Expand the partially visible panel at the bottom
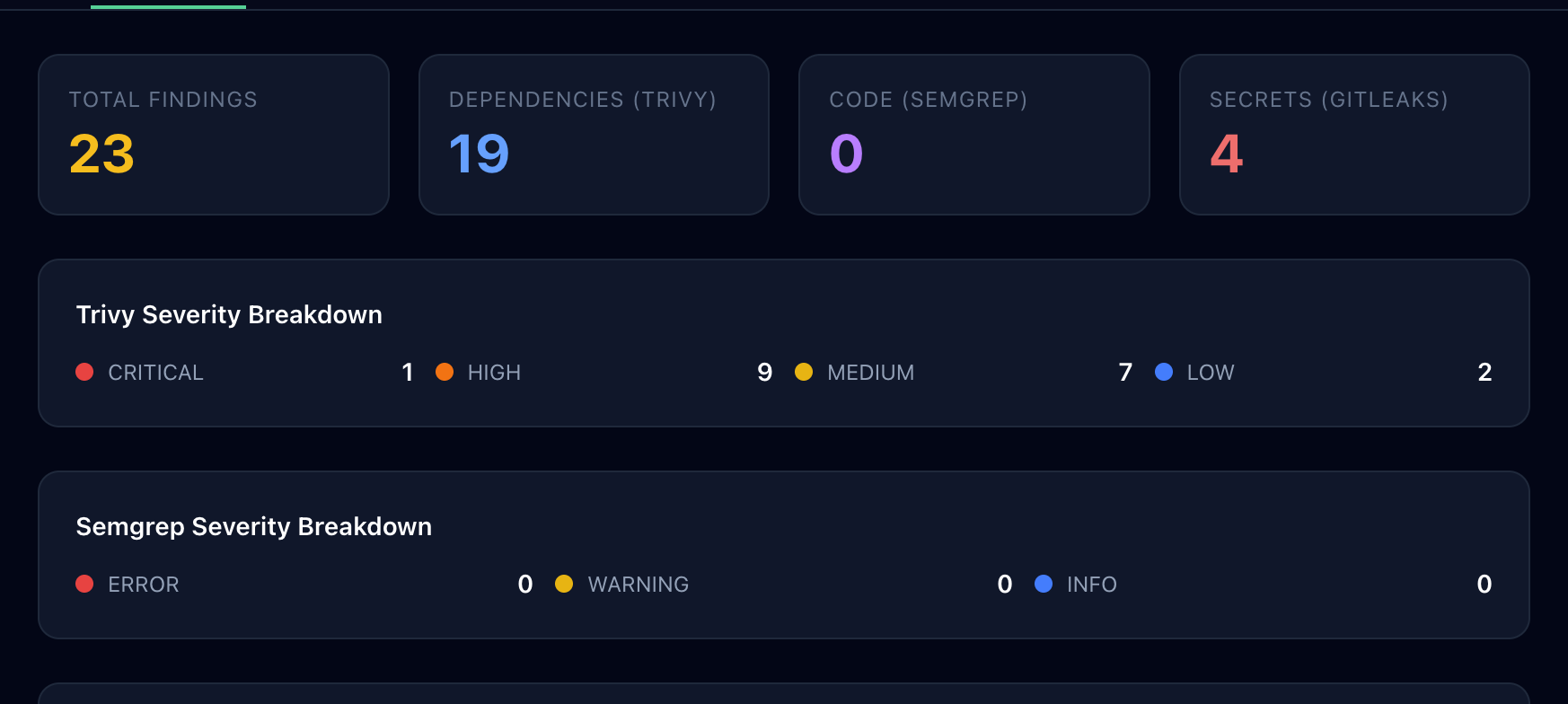 (784, 696)
